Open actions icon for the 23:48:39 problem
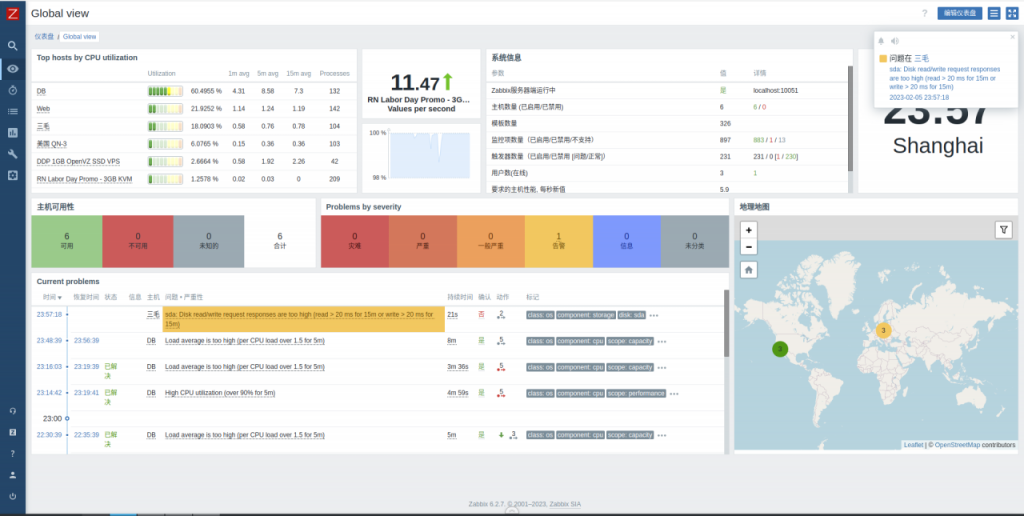Image resolution: width=1024 pixels, height=516 pixels. point(501,341)
